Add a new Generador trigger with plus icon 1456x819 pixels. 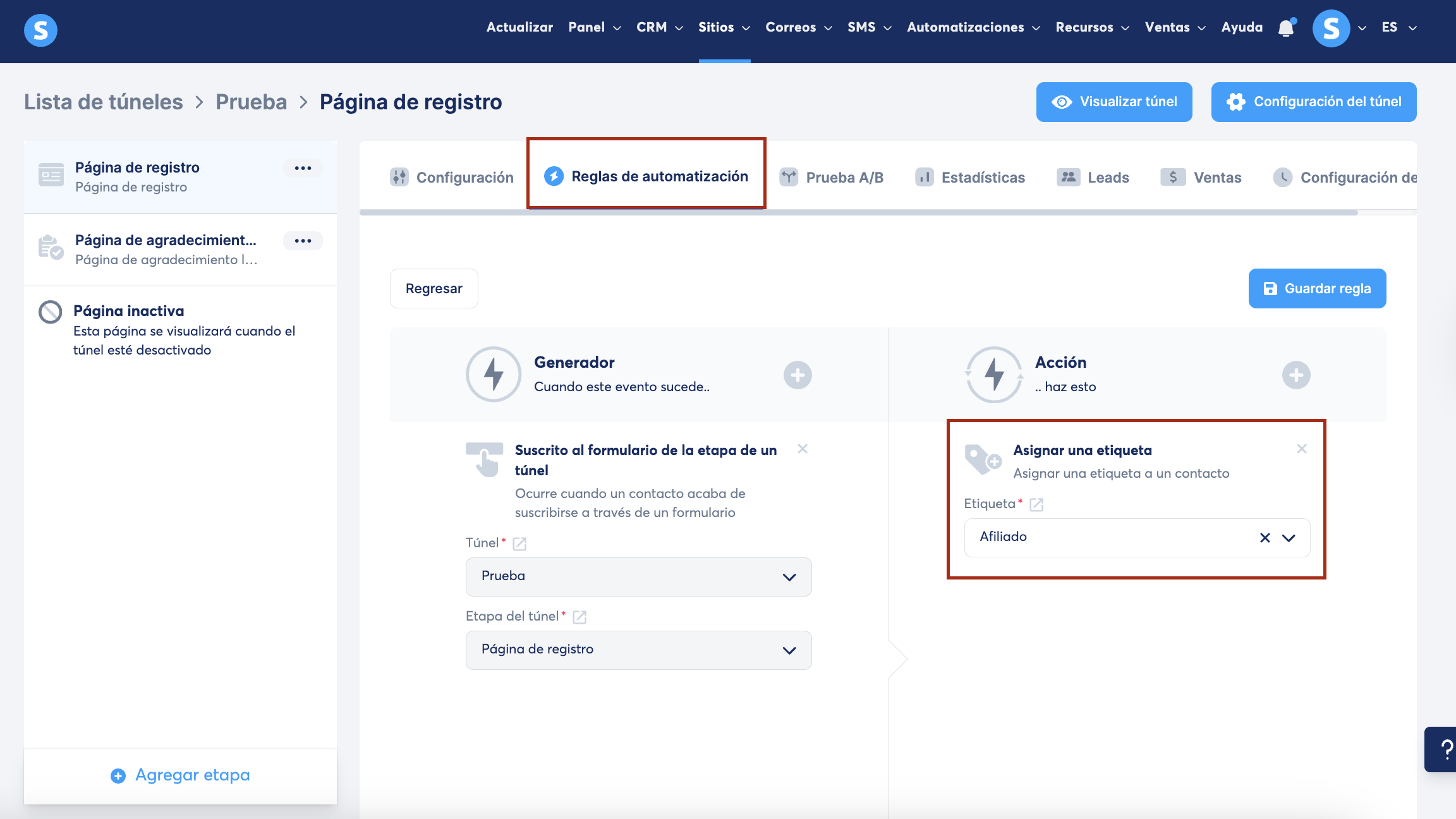pos(798,375)
